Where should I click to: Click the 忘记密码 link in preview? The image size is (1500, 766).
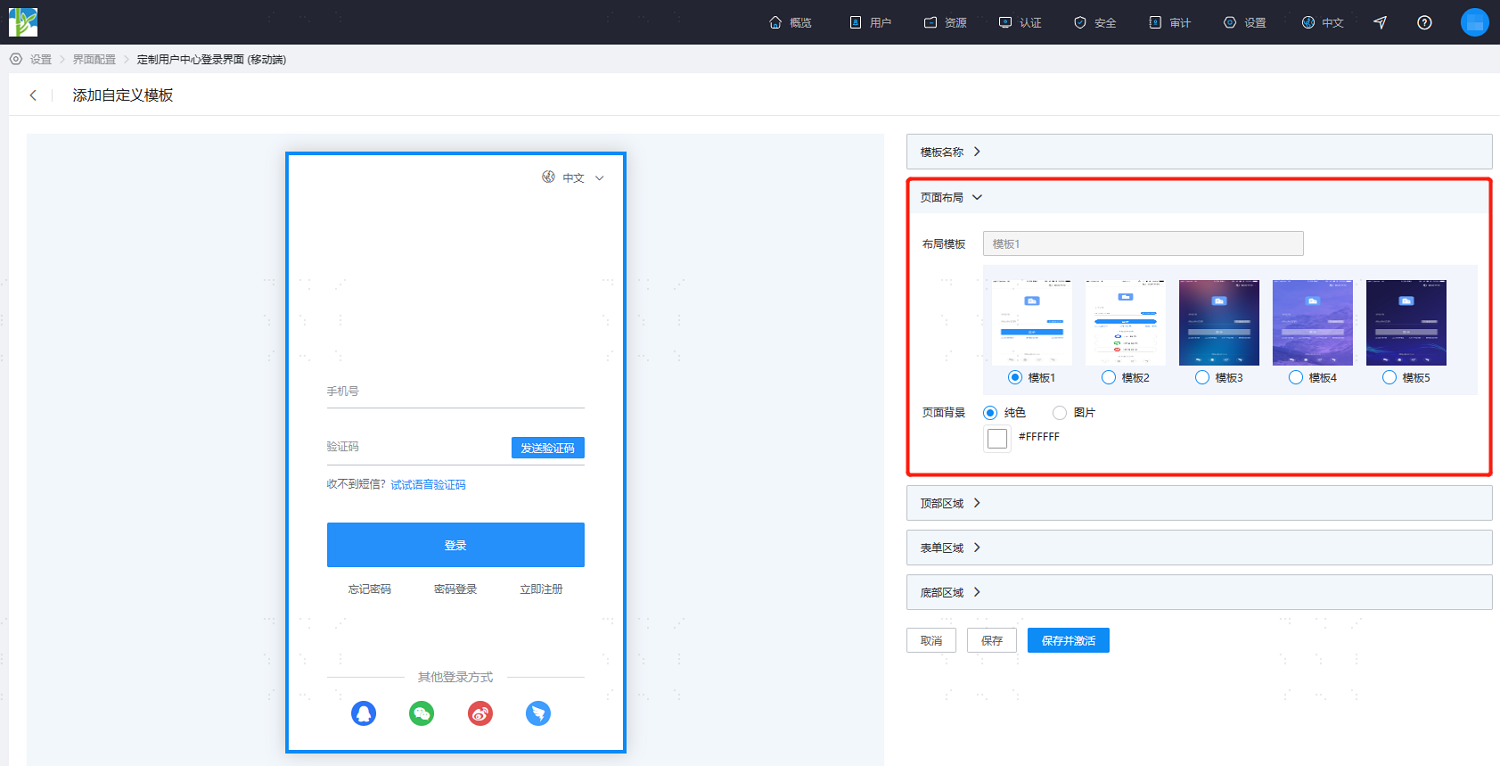coord(369,590)
